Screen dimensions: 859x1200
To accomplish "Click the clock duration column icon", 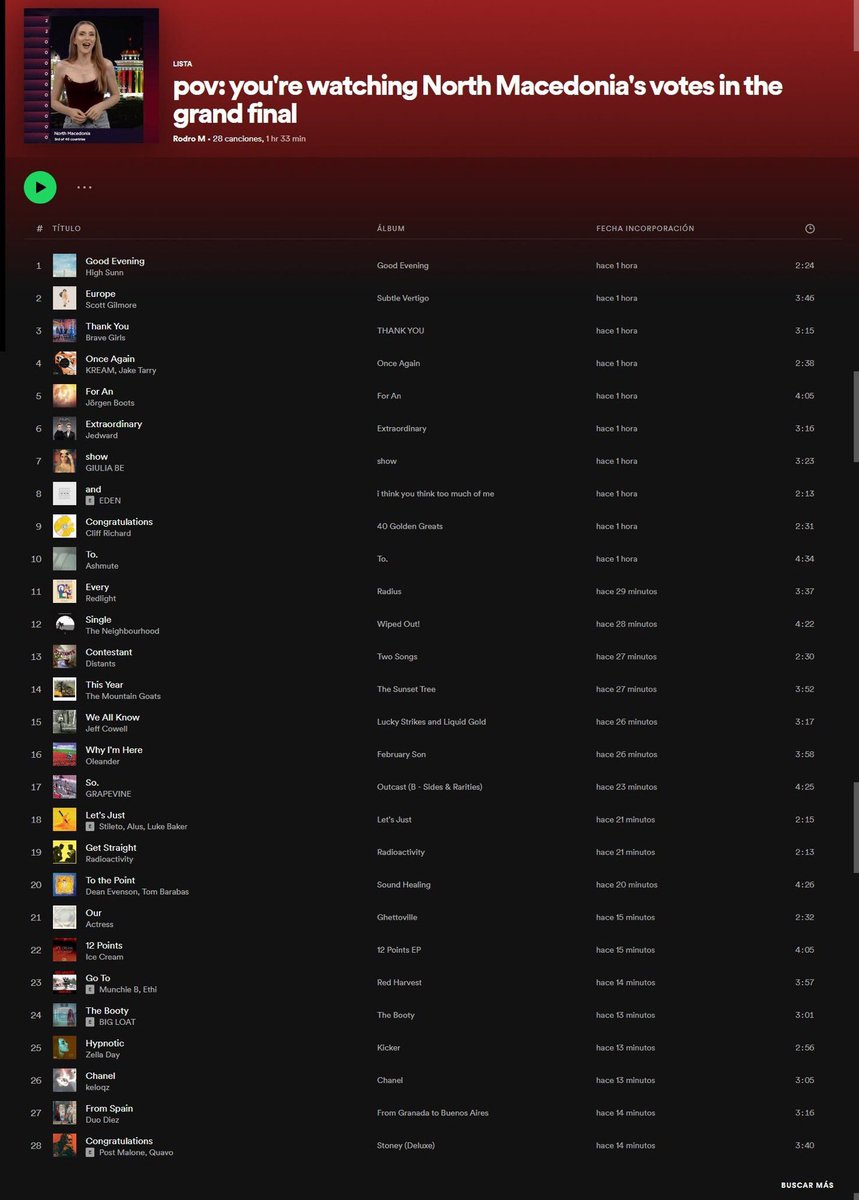I will coord(809,228).
